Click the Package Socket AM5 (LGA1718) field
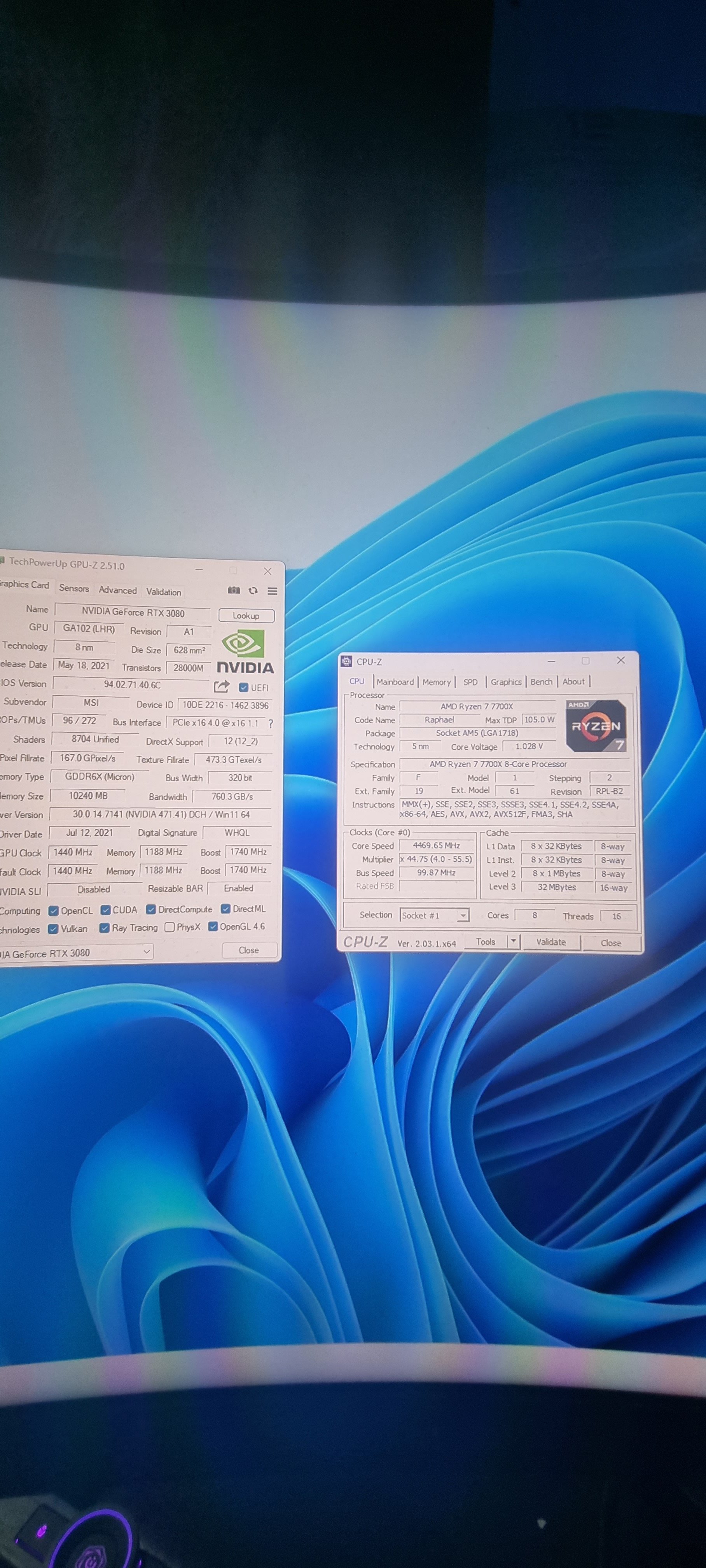706x1568 pixels. click(x=477, y=733)
